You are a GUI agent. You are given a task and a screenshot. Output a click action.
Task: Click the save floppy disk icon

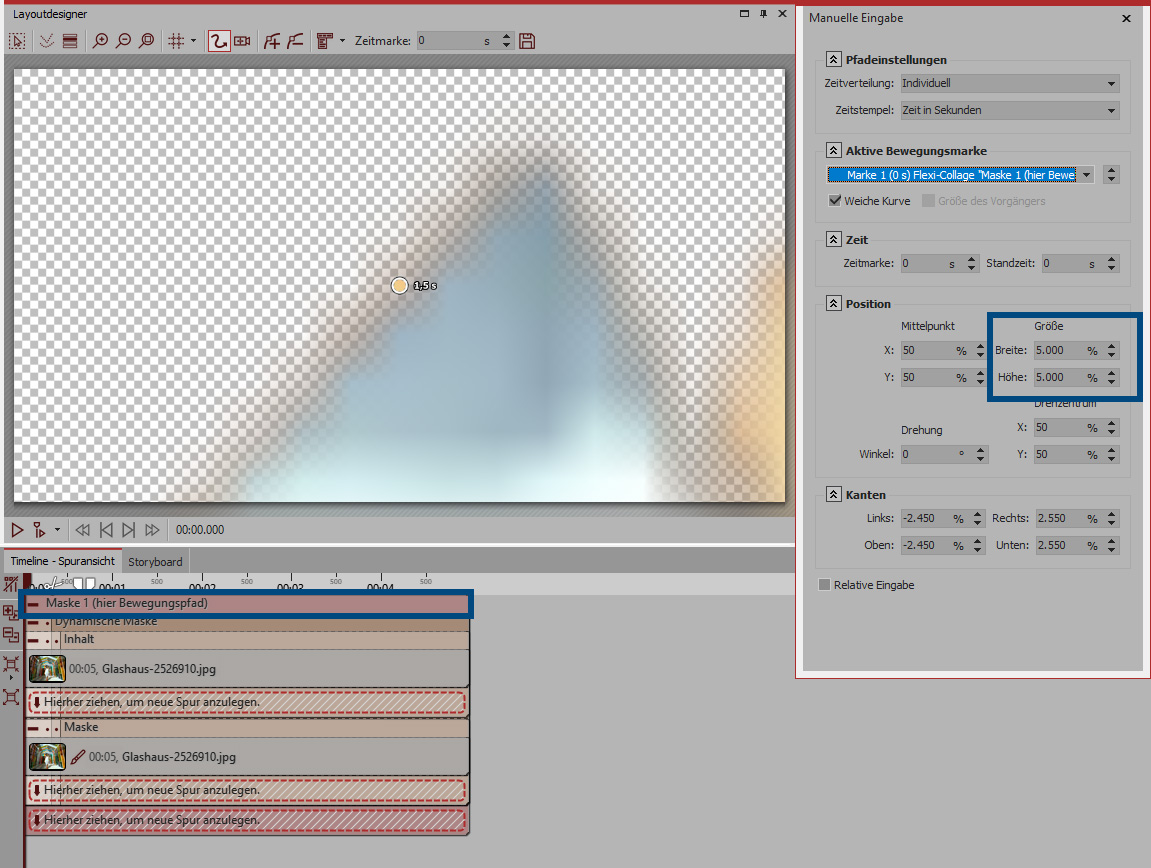pyautogui.click(x=527, y=41)
